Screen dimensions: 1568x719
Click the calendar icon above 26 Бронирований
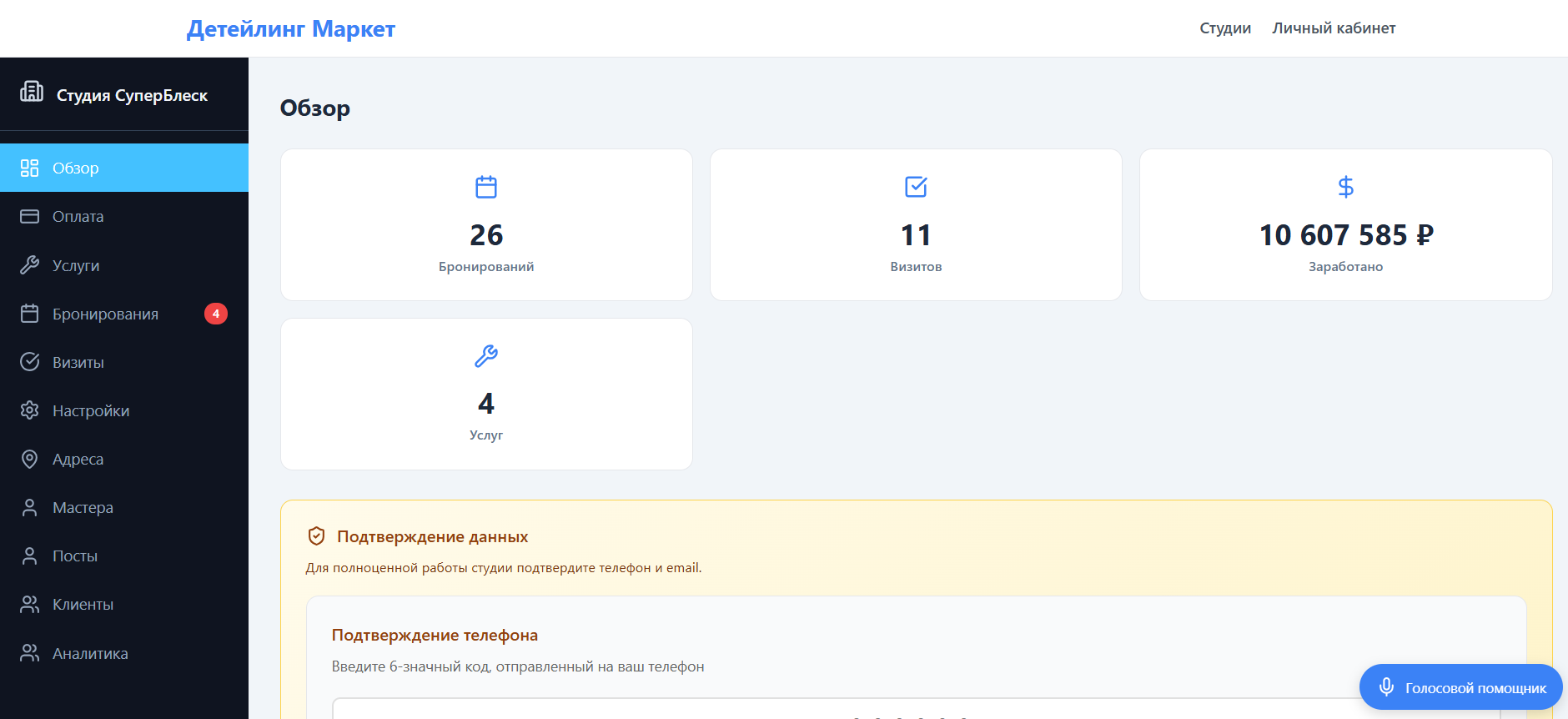486,187
